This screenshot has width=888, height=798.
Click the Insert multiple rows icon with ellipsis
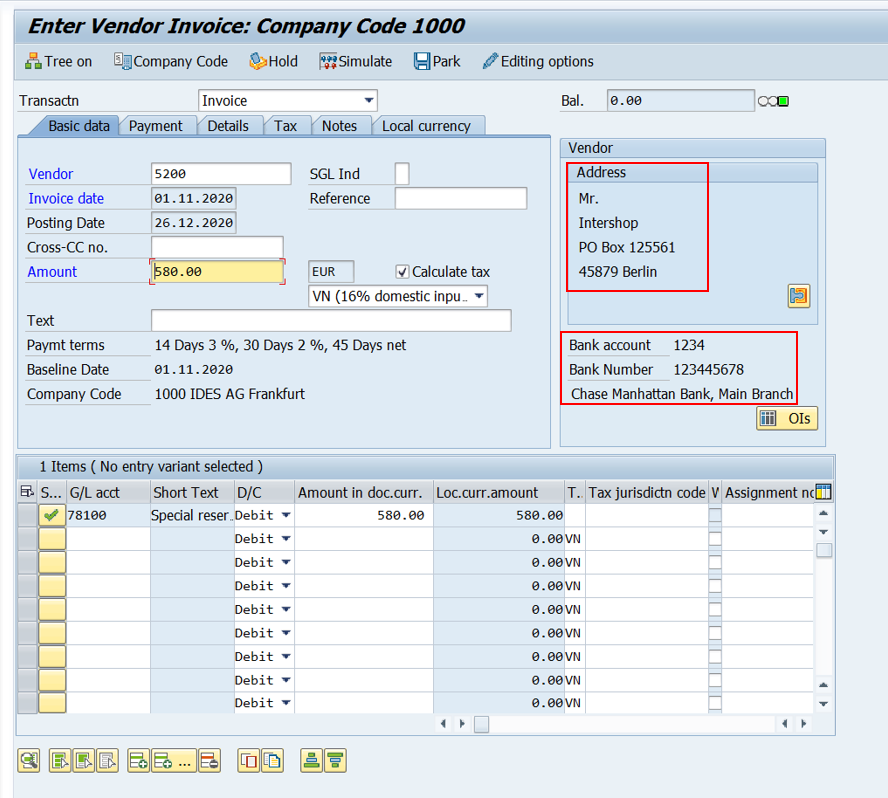(173, 761)
